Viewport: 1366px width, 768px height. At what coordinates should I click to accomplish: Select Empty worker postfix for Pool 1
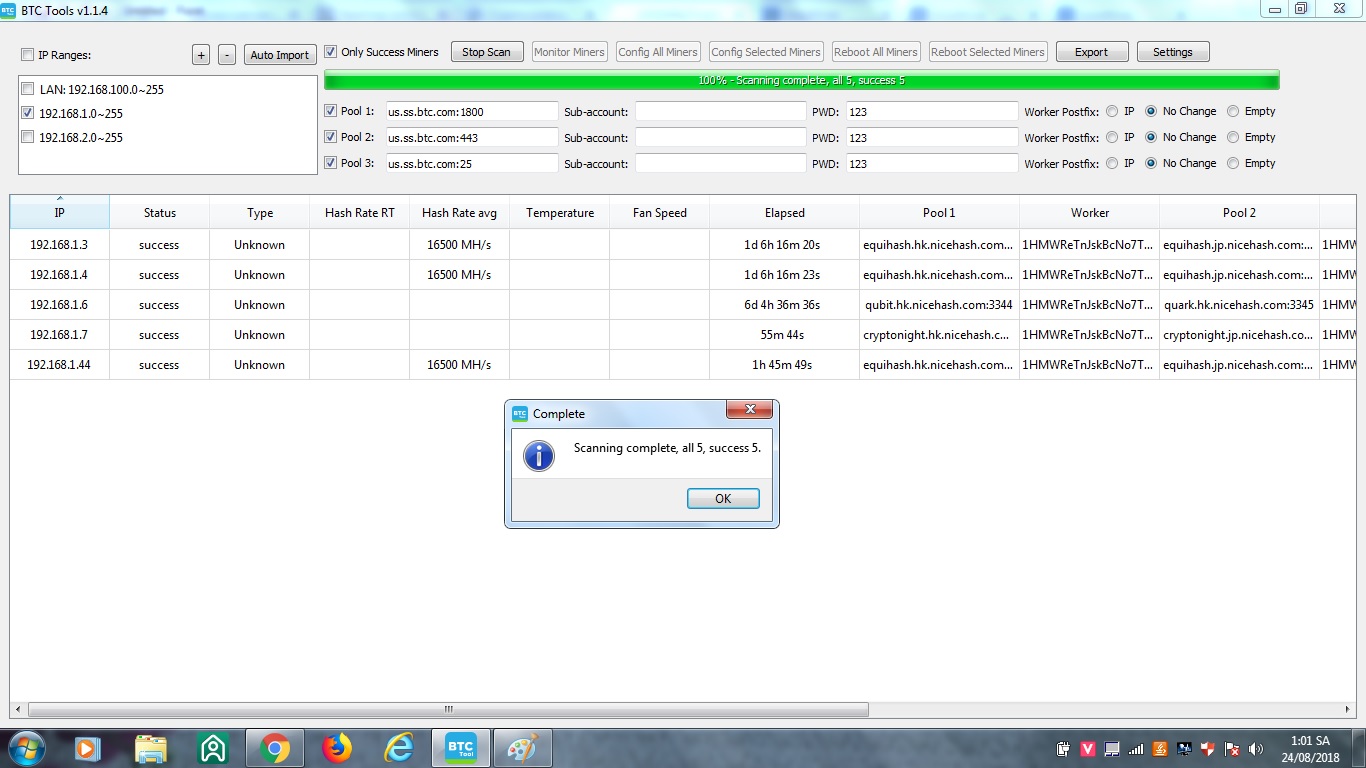pyautogui.click(x=1232, y=111)
